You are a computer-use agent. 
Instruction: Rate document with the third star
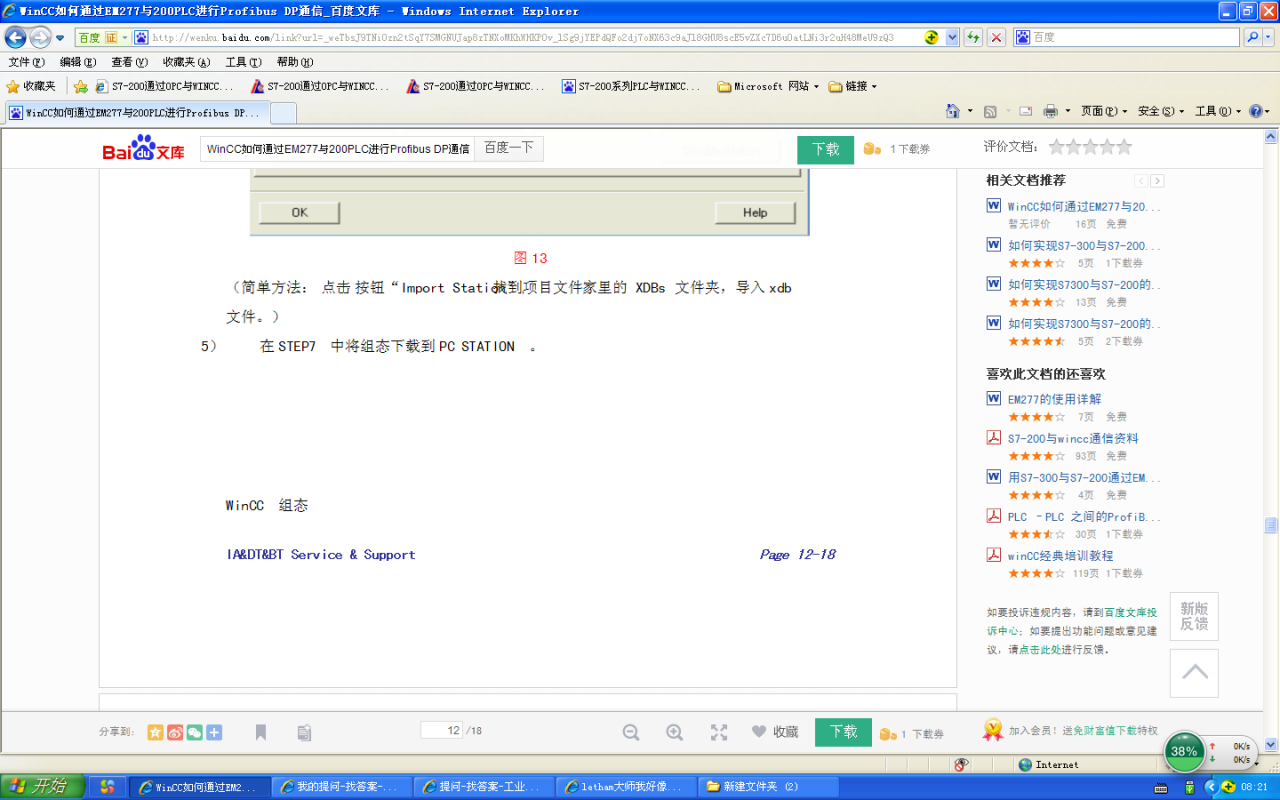[x=1090, y=147]
